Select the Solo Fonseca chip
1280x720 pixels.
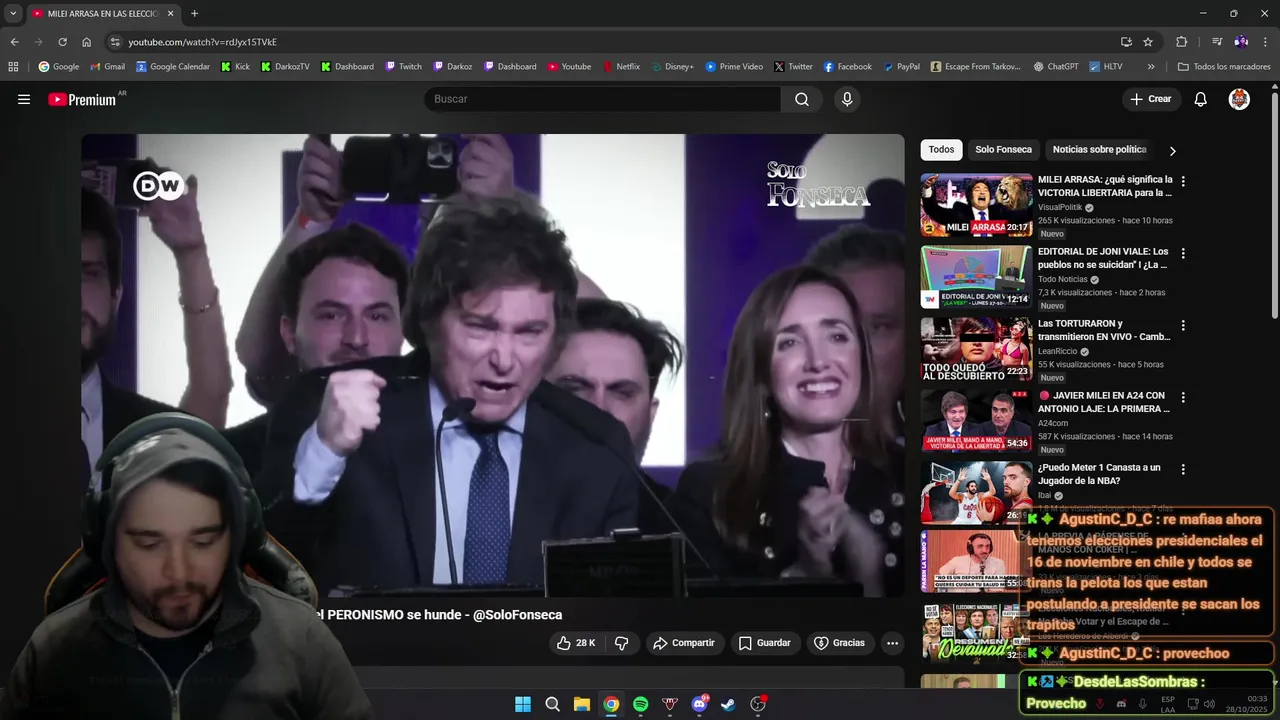1003,149
